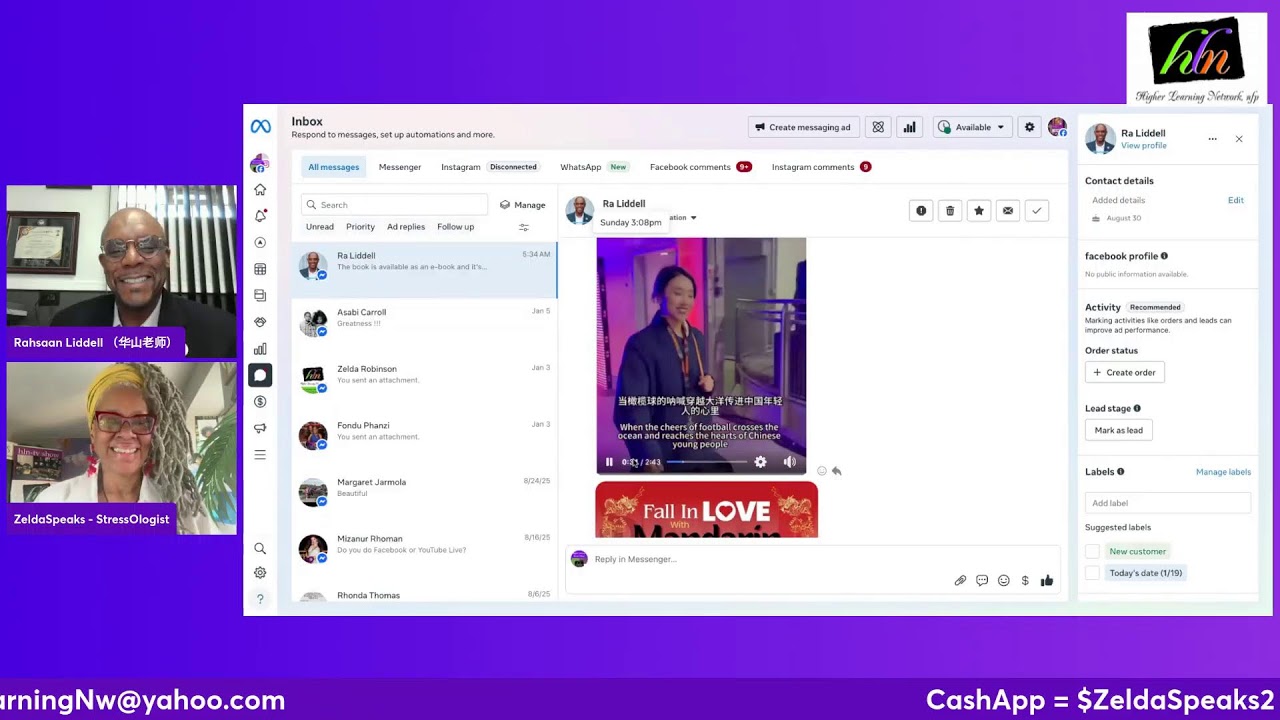This screenshot has height=720, width=1280.
Task: Switch to the Messenger tab
Action: tap(400, 167)
